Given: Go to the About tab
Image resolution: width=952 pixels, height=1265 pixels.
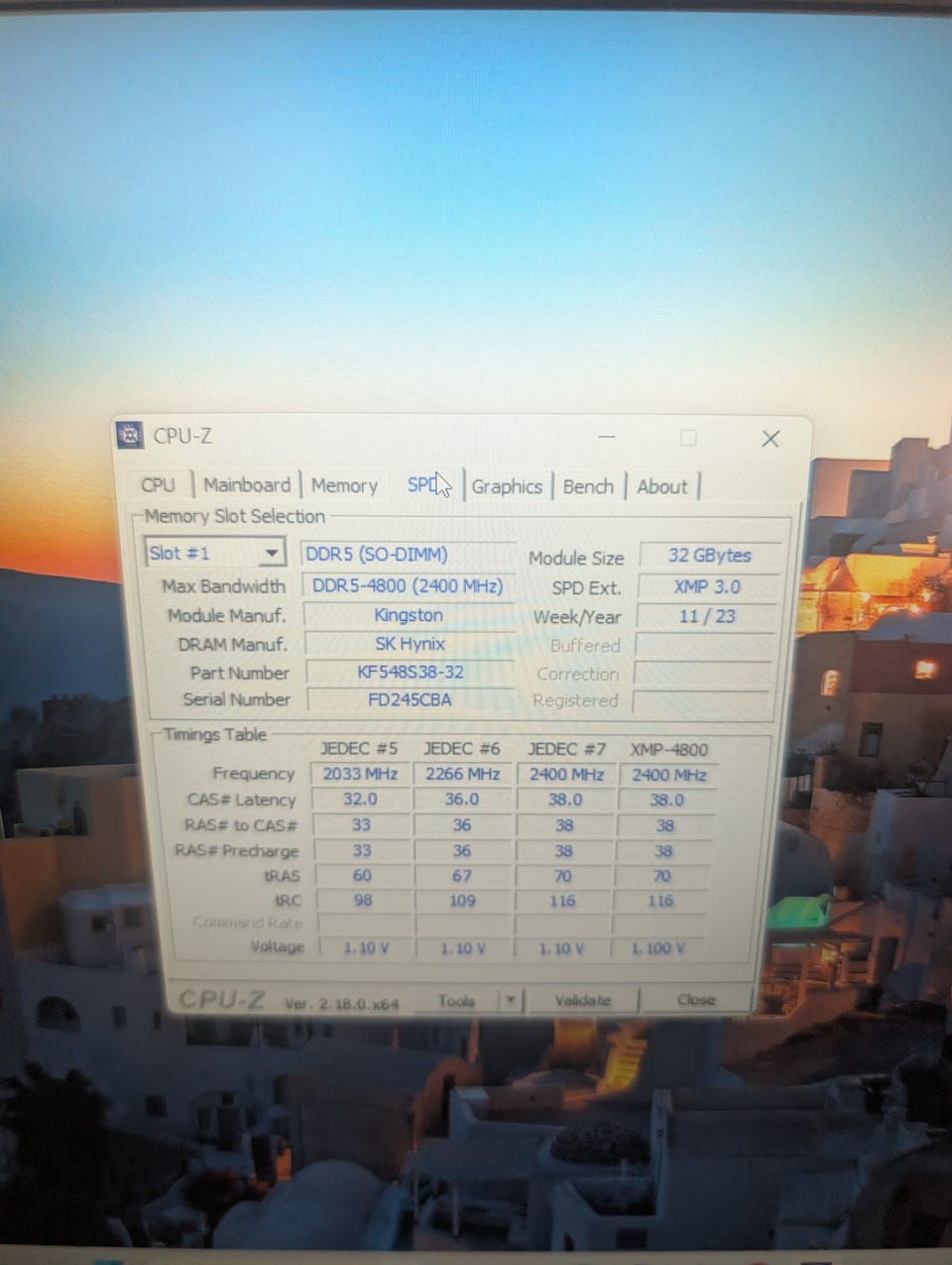Looking at the screenshot, I should pos(661,486).
